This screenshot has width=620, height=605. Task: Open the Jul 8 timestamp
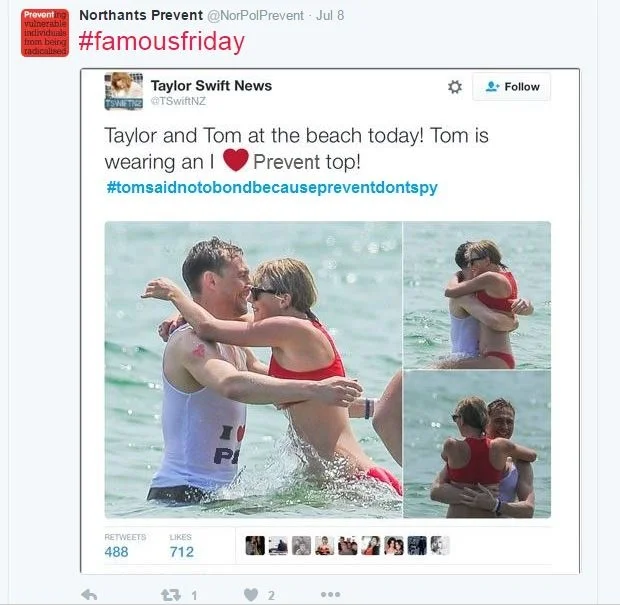point(330,15)
